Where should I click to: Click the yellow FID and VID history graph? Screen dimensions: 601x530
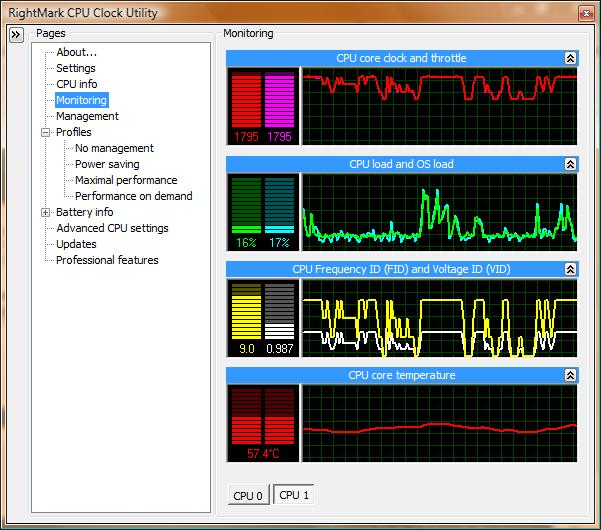tap(440, 318)
